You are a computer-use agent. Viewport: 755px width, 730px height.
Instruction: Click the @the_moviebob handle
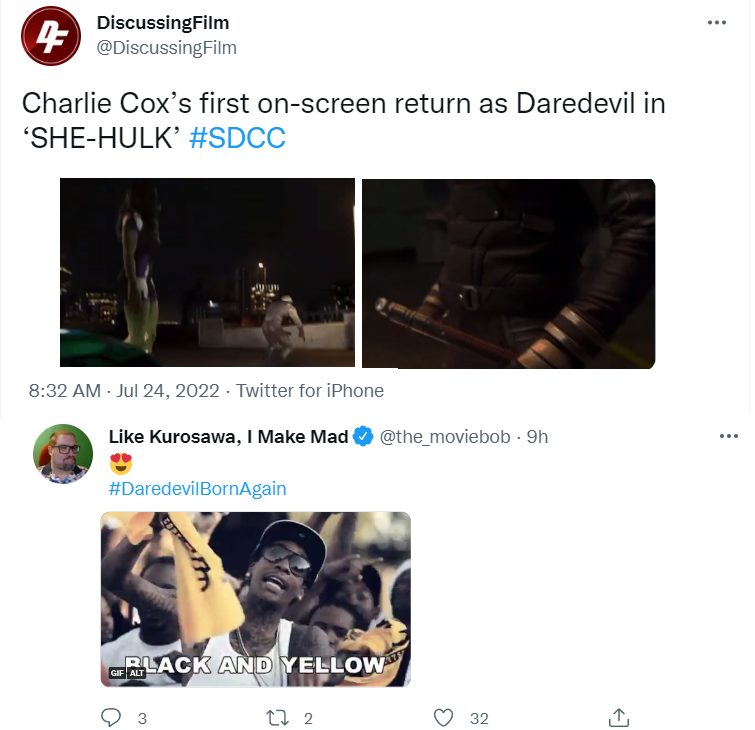click(x=445, y=437)
